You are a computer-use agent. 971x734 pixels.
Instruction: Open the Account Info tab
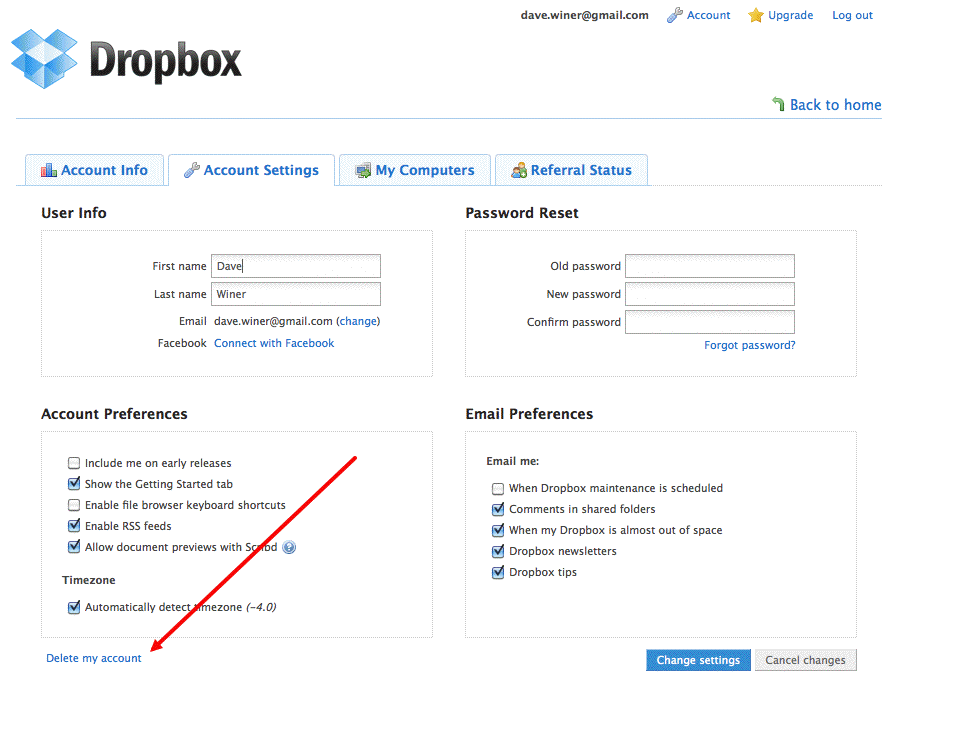click(94, 170)
